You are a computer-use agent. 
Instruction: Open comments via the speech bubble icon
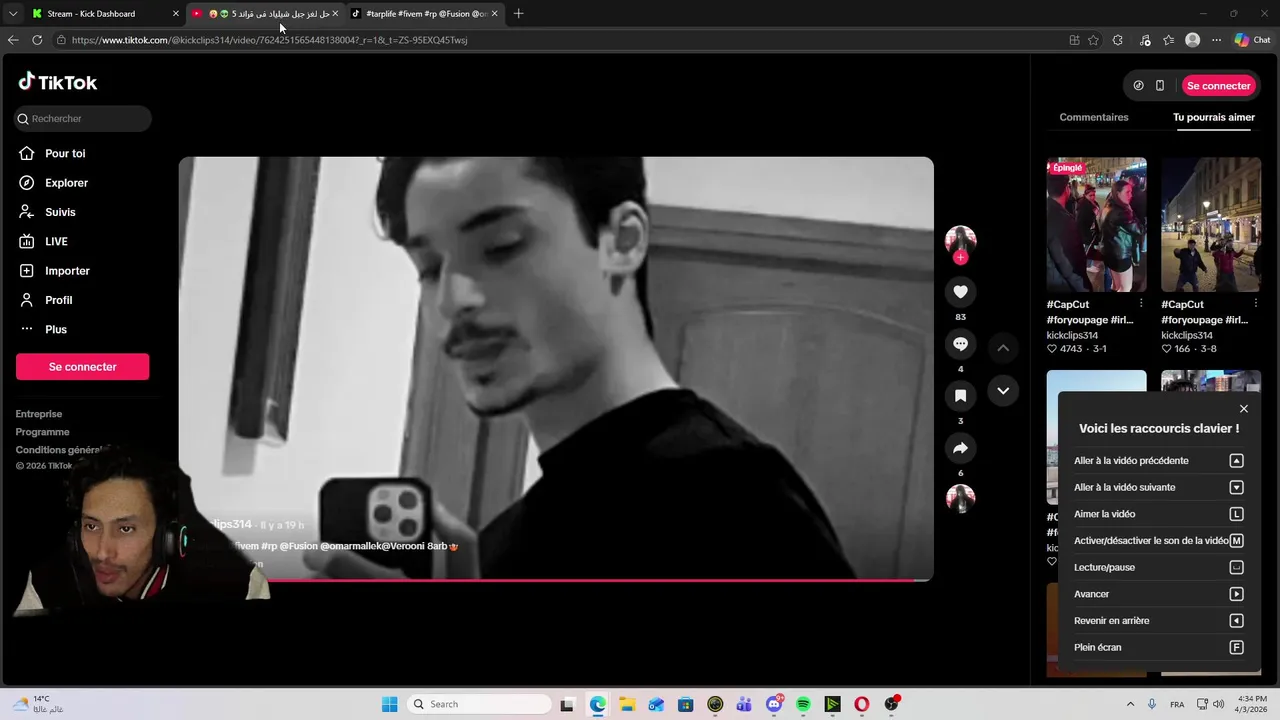960,344
